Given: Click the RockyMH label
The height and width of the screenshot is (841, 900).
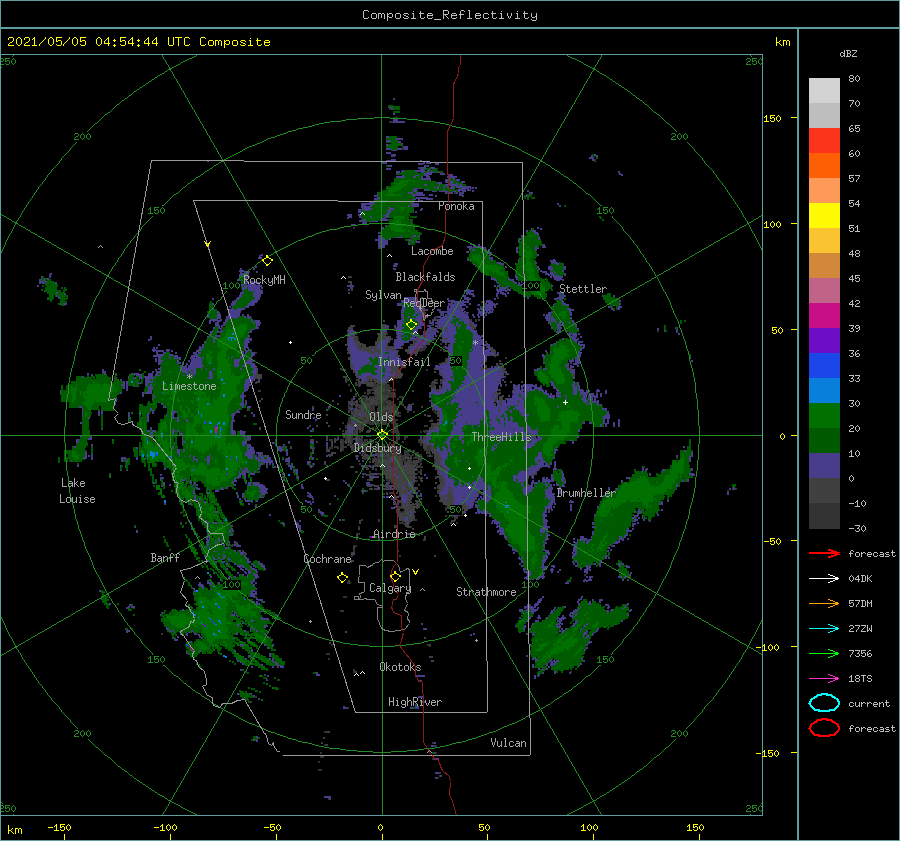Looking at the screenshot, I should (264, 280).
